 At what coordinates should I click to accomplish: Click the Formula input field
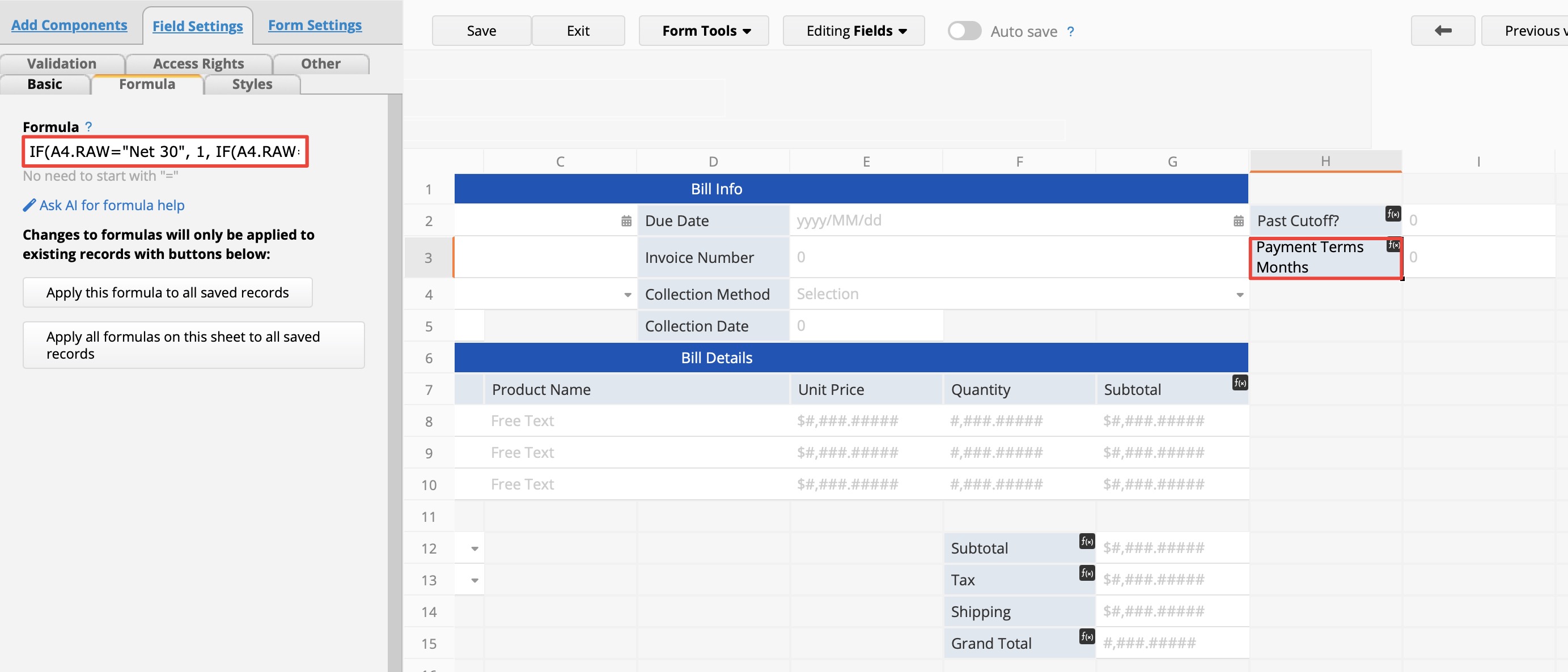coord(165,151)
